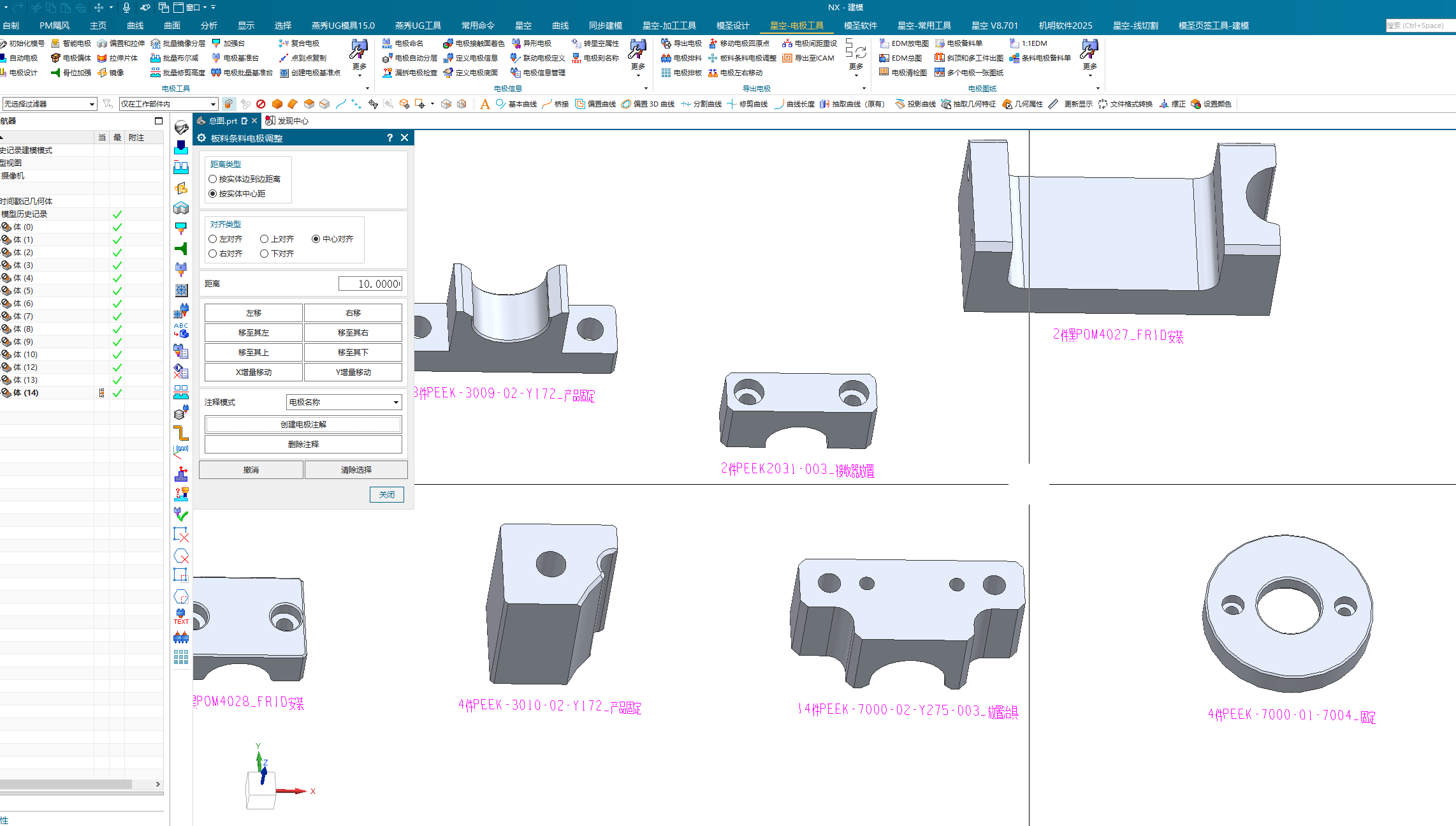Toggle the checkmark for 体 (0)
This screenshot has width=1456, height=826.
pos(117,227)
